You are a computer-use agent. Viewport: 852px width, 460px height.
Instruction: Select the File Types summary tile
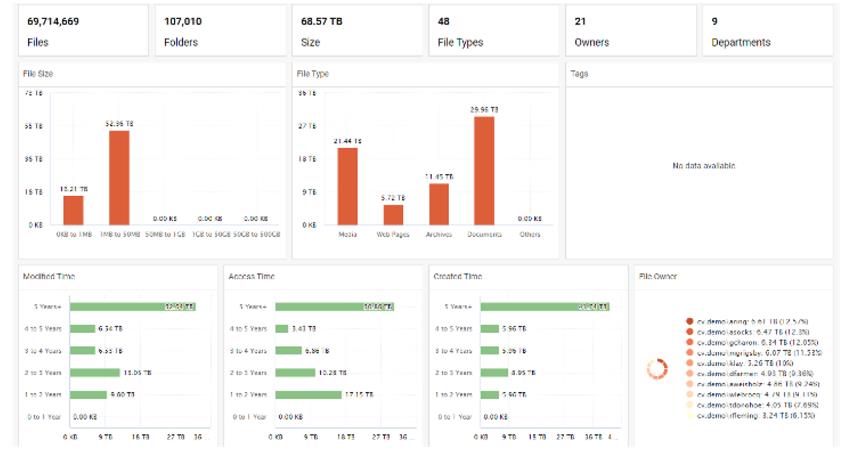coord(492,31)
